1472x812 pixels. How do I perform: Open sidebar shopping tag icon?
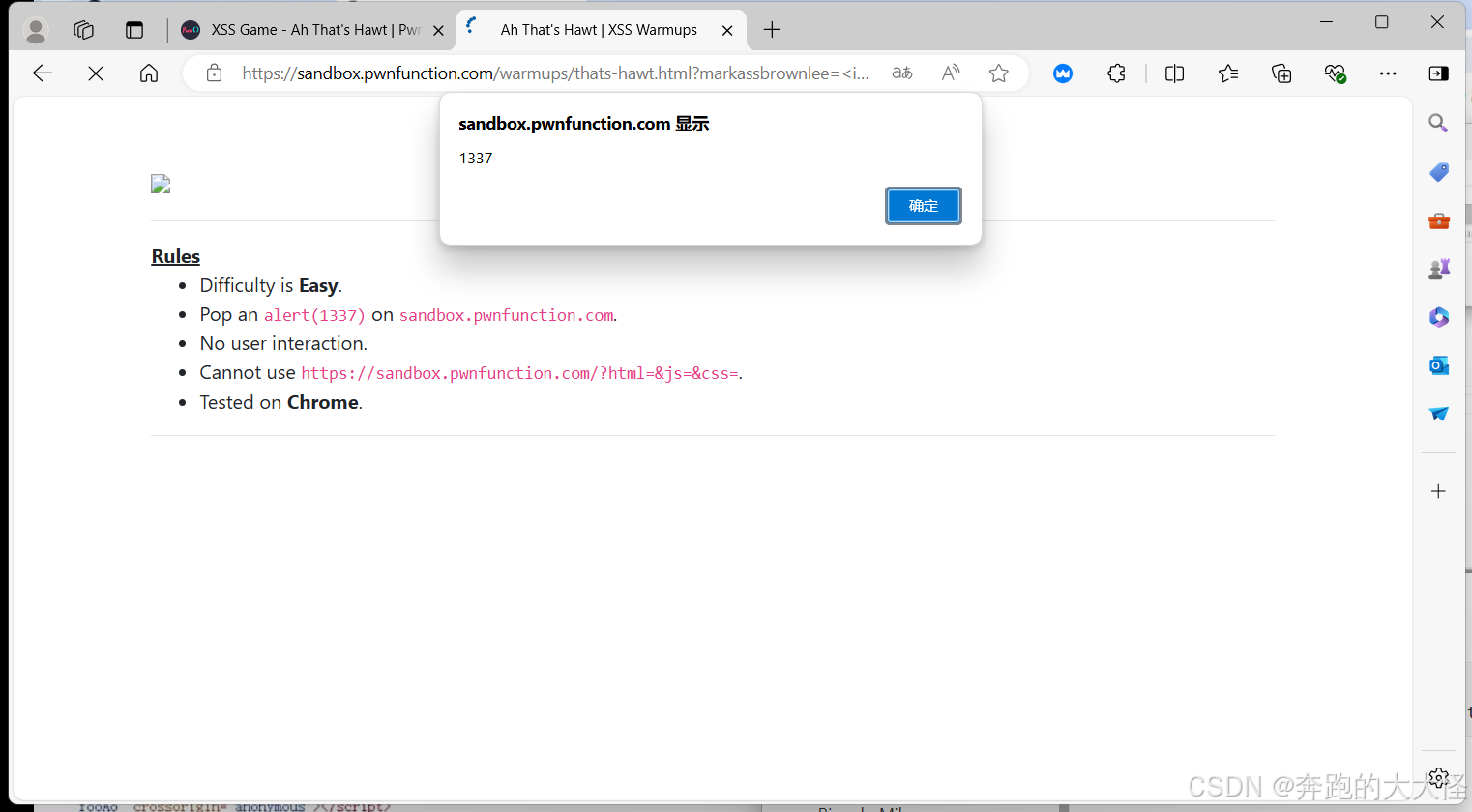pyautogui.click(x=1439, y=172)
